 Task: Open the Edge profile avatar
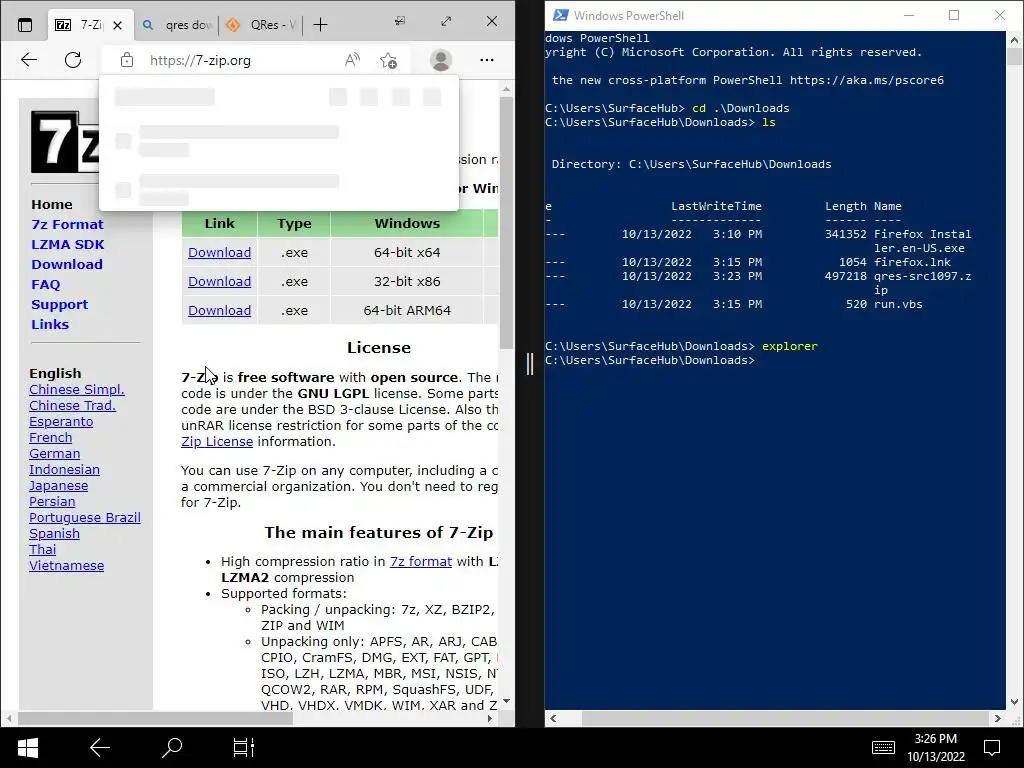click(441, 60)
